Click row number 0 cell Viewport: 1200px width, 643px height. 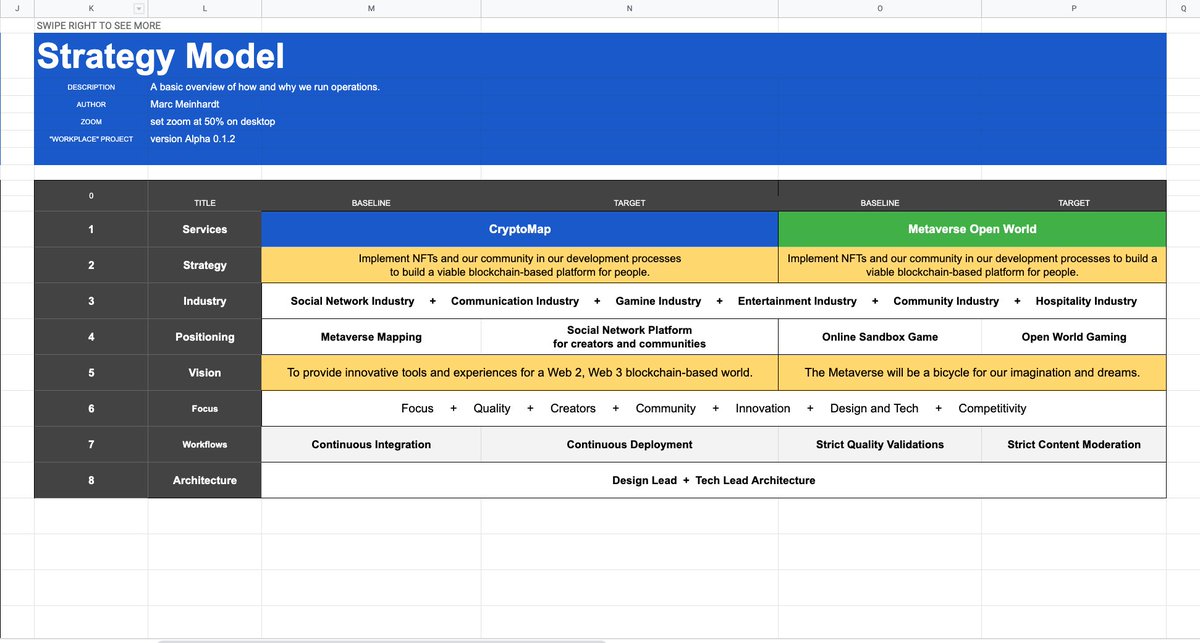[91, 196]
